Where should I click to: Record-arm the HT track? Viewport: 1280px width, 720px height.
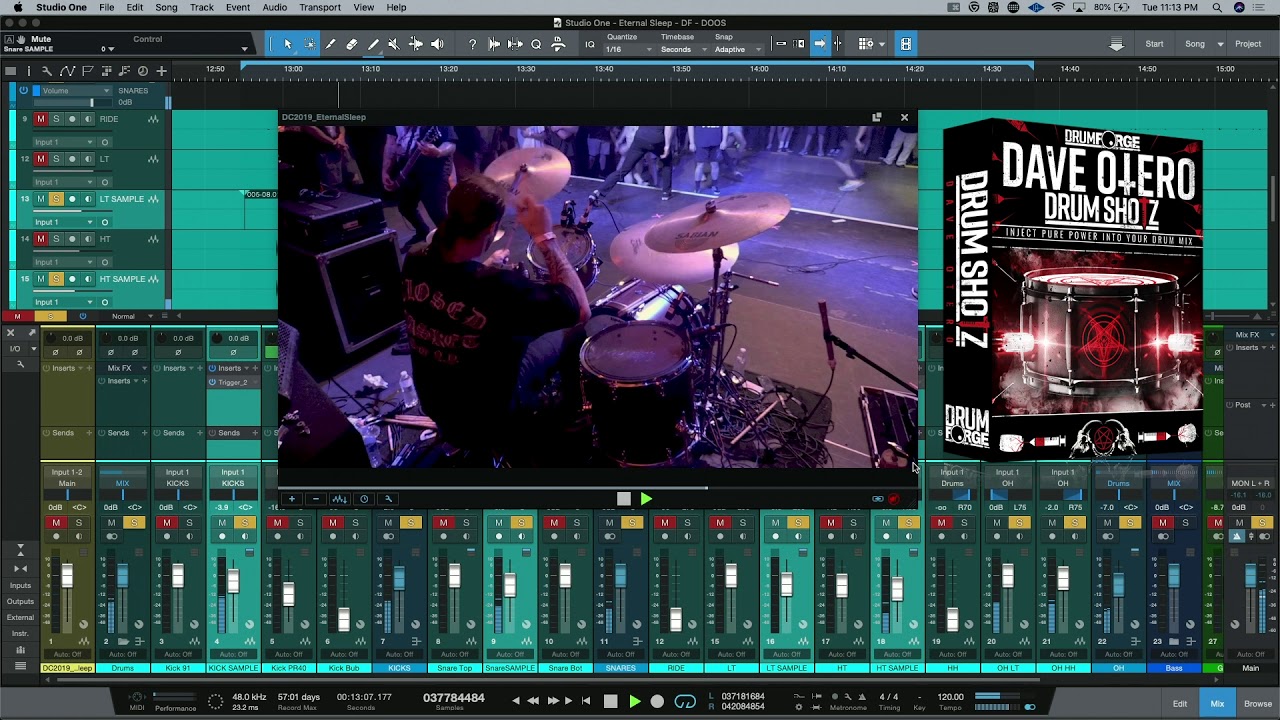(72, 239)
